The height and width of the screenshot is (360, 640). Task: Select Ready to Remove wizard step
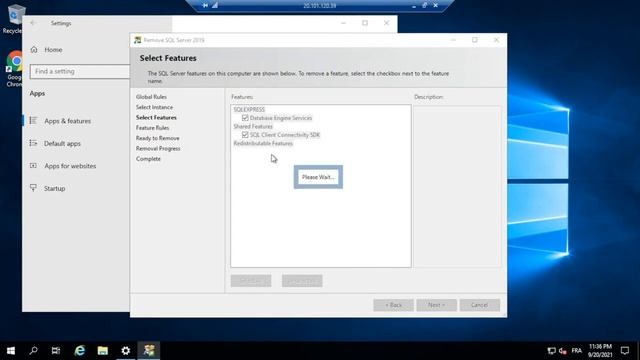click(x=158, y=138)
